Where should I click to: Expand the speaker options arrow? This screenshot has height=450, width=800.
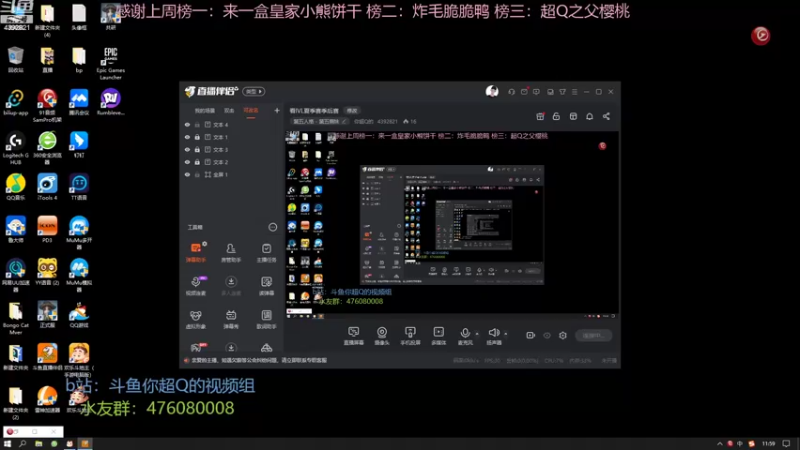(506, 334)
